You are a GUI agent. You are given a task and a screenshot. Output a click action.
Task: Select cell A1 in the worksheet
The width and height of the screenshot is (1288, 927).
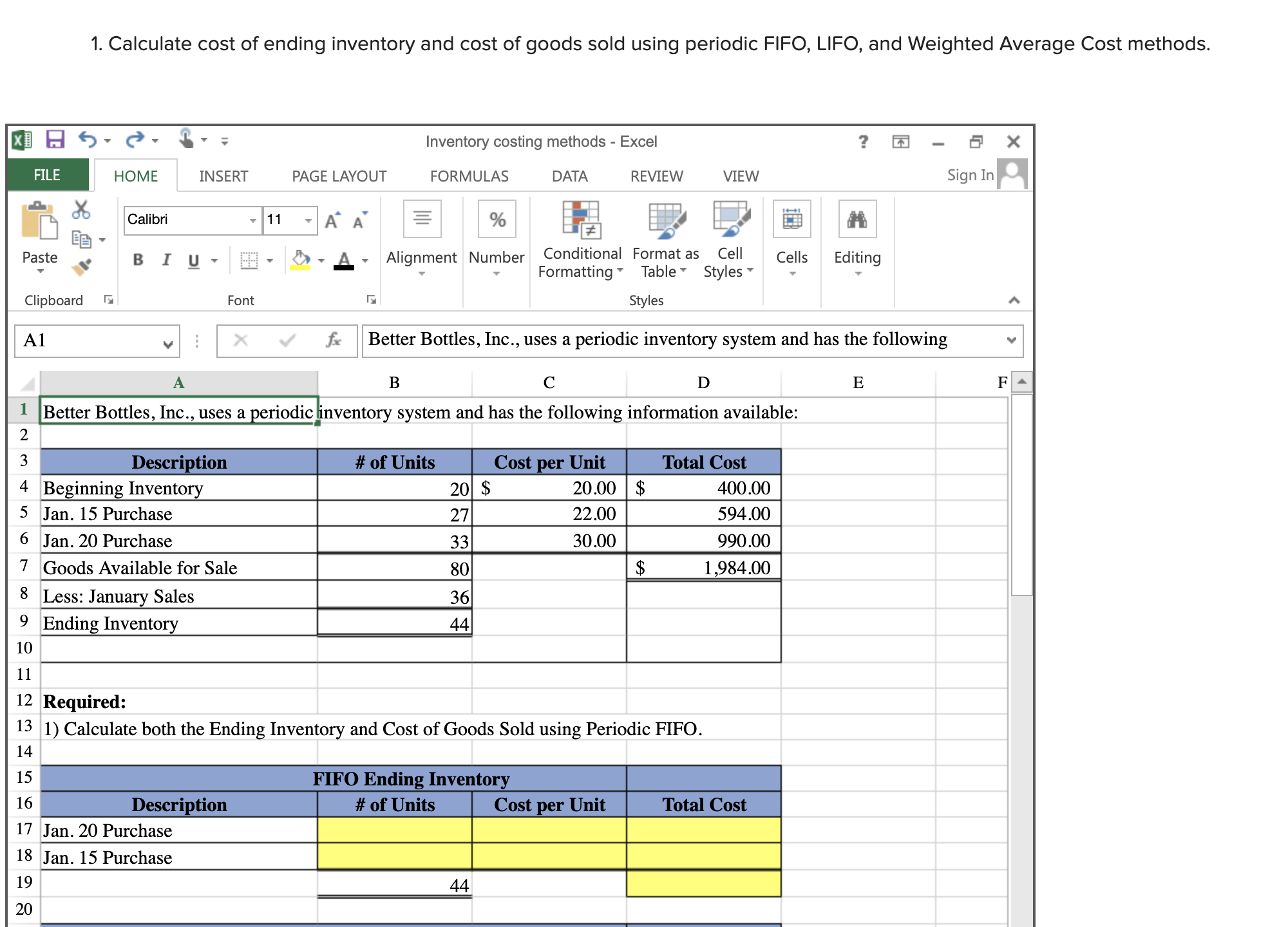(178, 412)
